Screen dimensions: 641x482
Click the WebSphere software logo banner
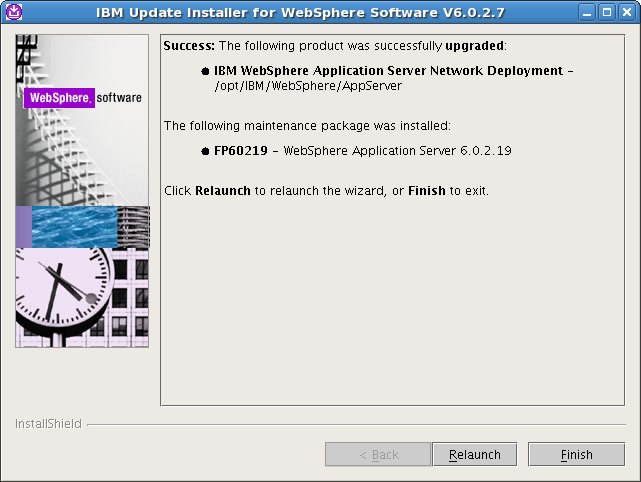point(83,98)
